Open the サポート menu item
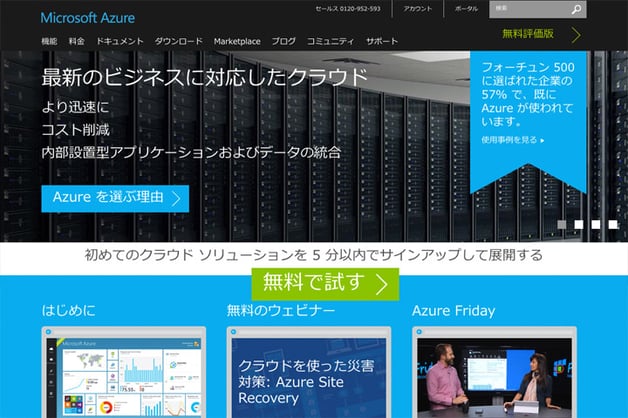 [x=382, y=41]
